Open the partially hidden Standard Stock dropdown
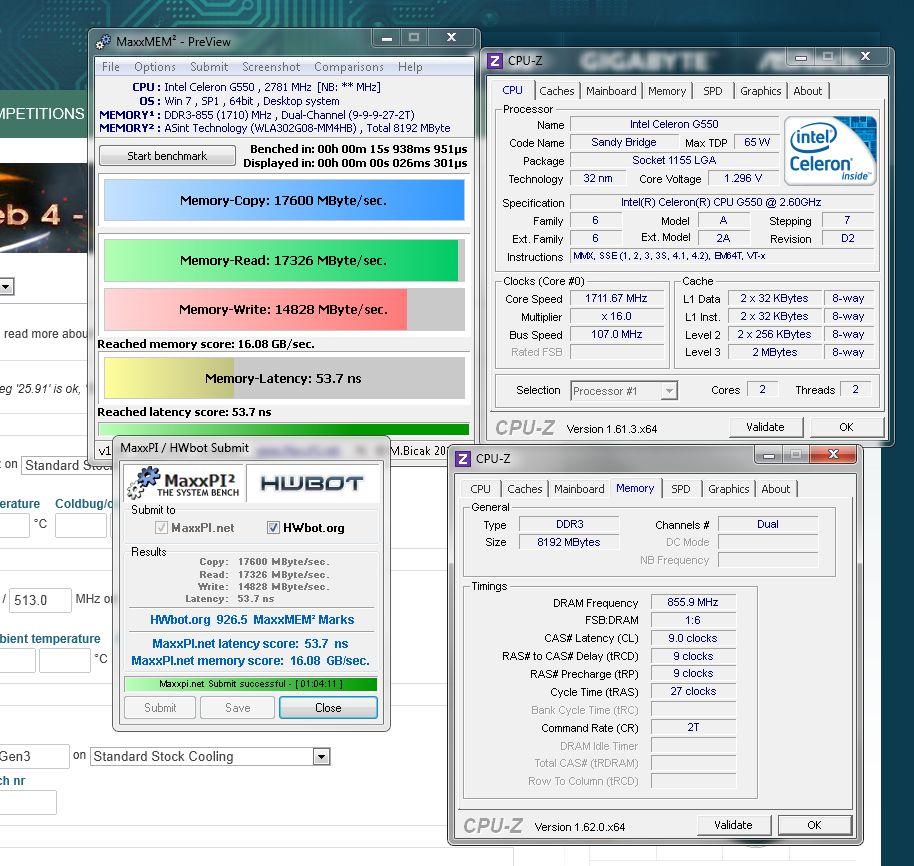Screen dimensions: 914x866 (67, 466)
